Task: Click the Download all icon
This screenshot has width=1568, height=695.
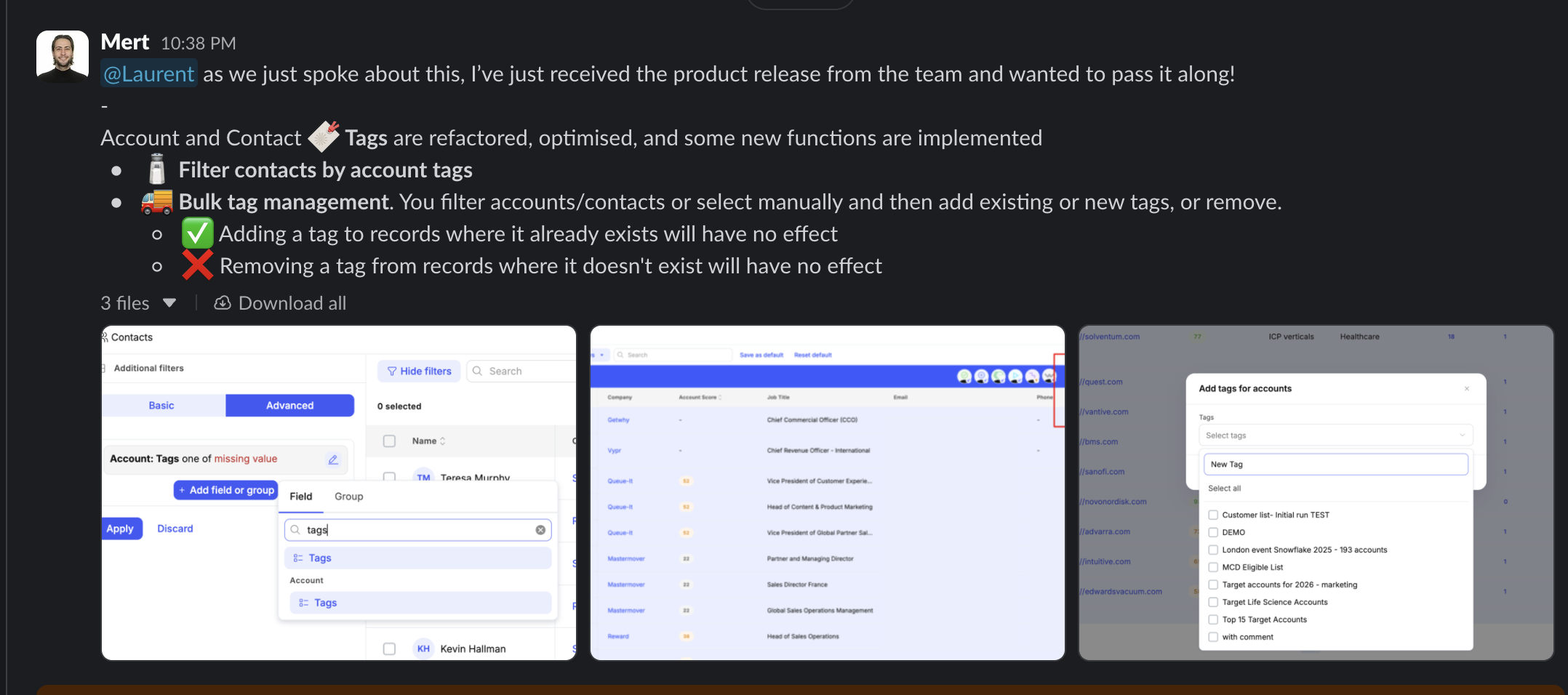Action: [223, 302]
